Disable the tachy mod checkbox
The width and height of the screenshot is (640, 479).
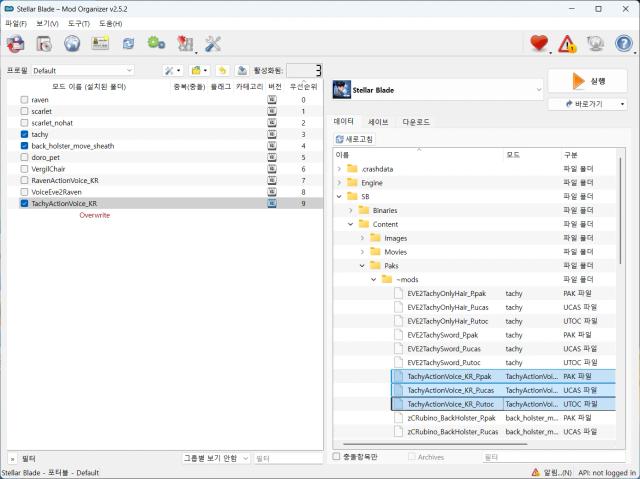click(x=24, y=134)
